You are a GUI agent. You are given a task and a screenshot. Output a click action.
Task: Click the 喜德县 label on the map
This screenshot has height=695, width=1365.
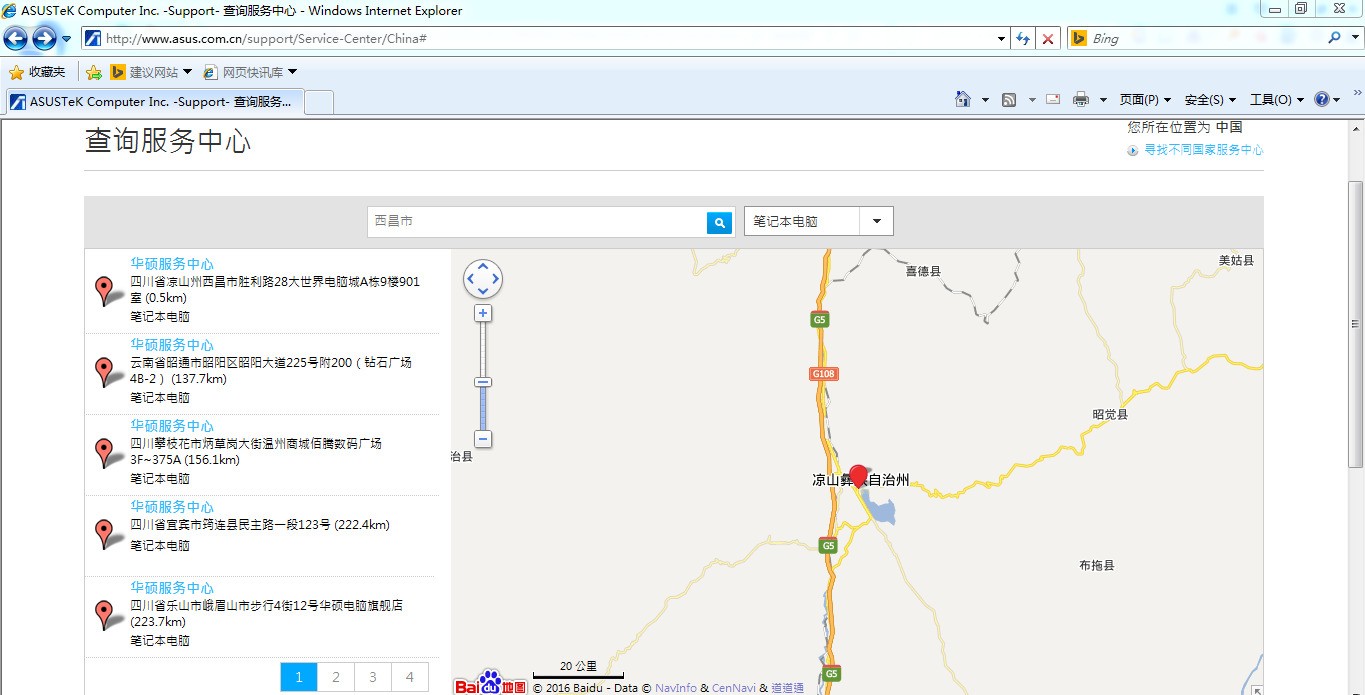(923, 271)
